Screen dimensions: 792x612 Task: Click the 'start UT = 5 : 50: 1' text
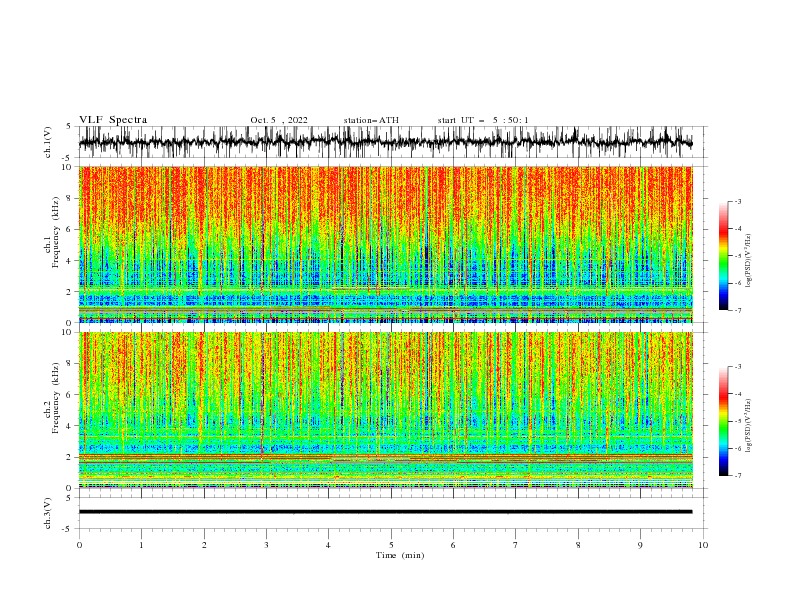coord(483,120)
